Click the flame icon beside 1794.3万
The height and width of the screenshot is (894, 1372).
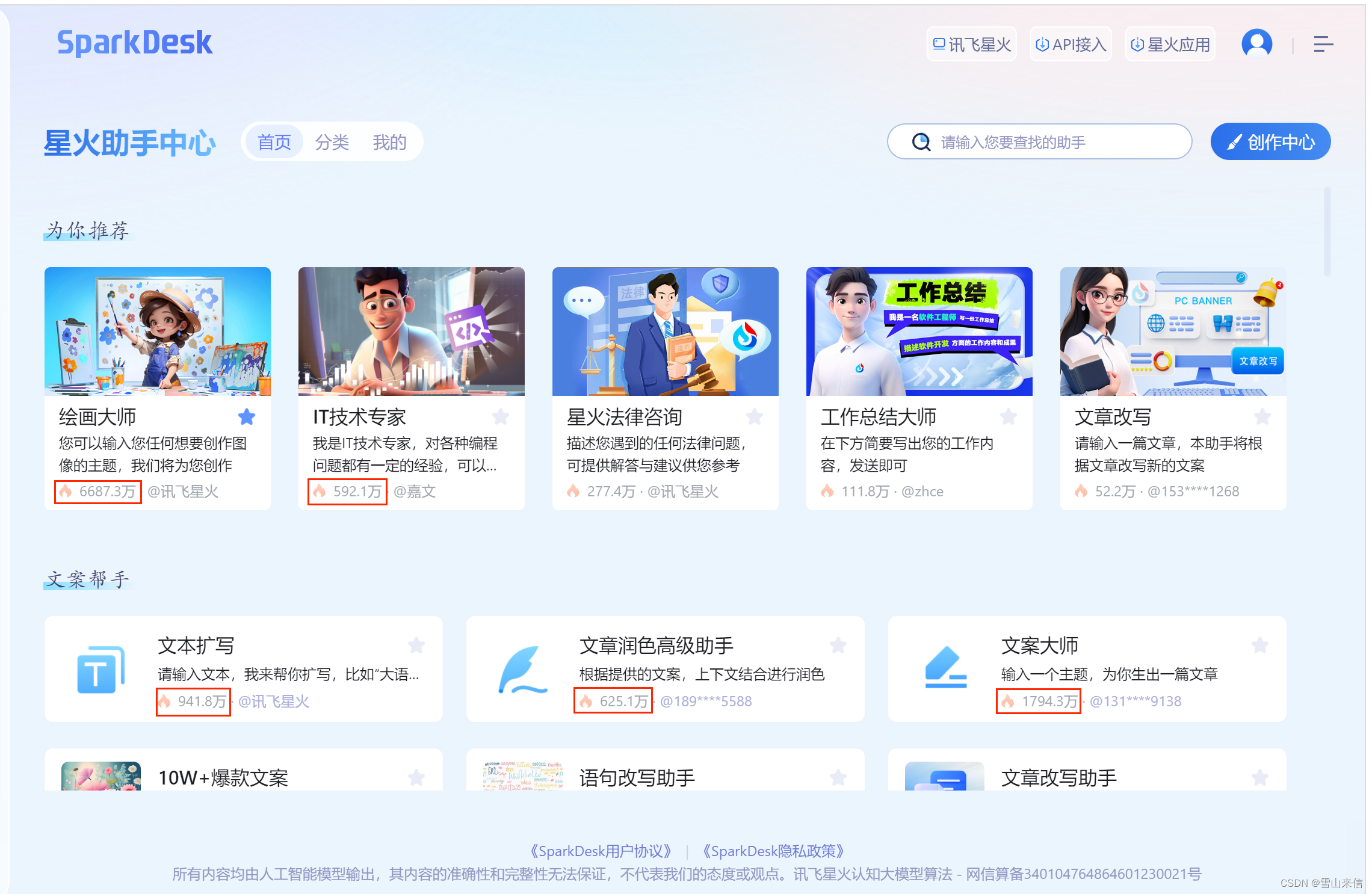pyautogui.click(x=1008, y=701)
